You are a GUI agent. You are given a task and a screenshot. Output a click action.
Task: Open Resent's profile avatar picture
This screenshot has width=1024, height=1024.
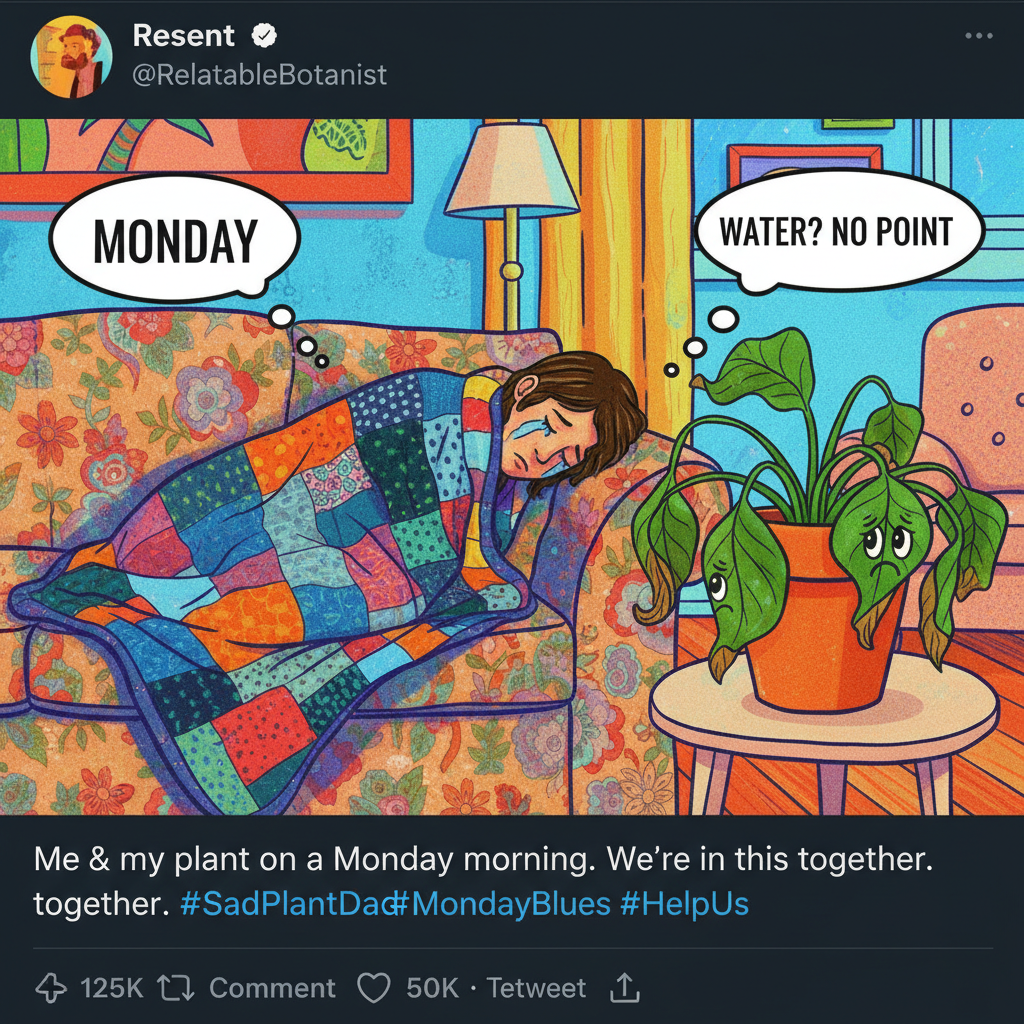(x=72, y=55)
